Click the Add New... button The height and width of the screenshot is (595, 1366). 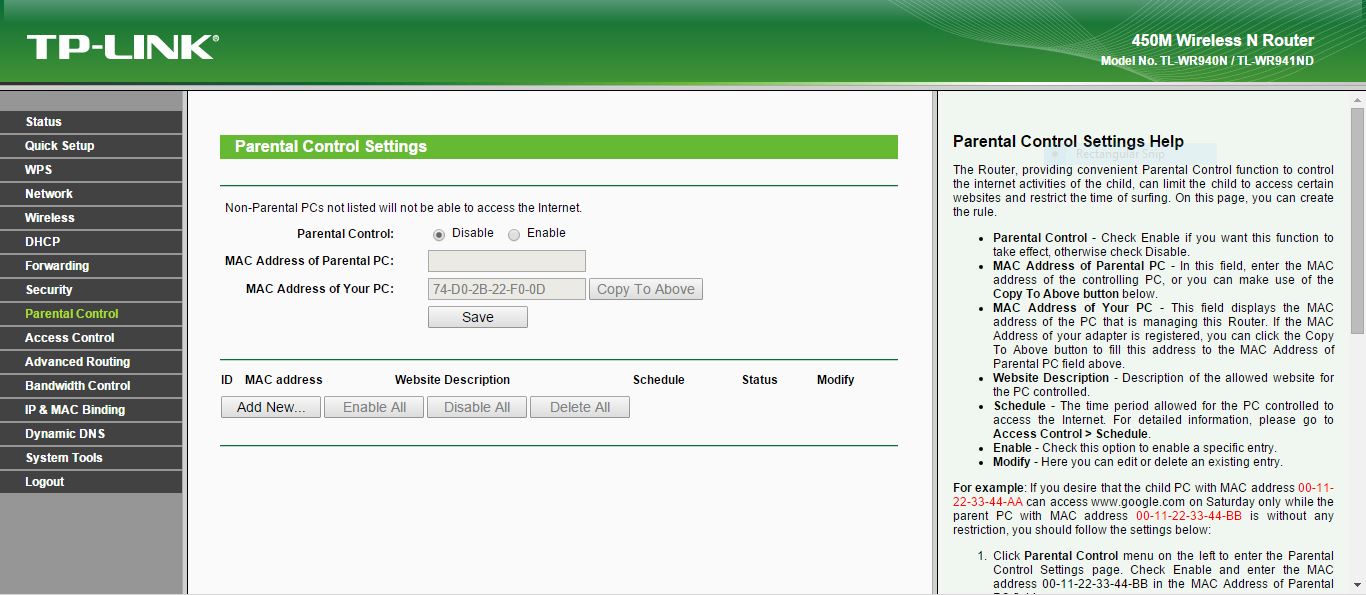[270, 407]
